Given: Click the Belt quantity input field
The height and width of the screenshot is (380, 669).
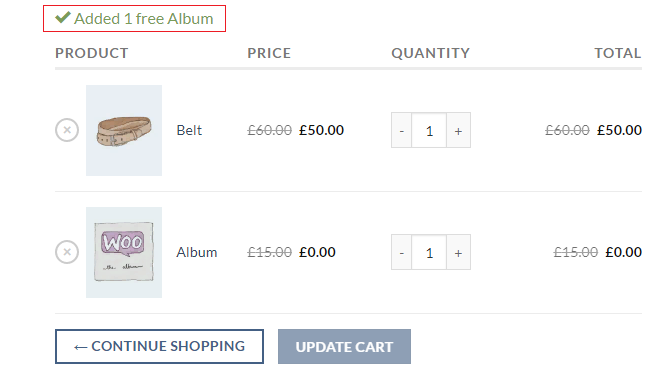Looking at the screenshot, I should point(429,131).
